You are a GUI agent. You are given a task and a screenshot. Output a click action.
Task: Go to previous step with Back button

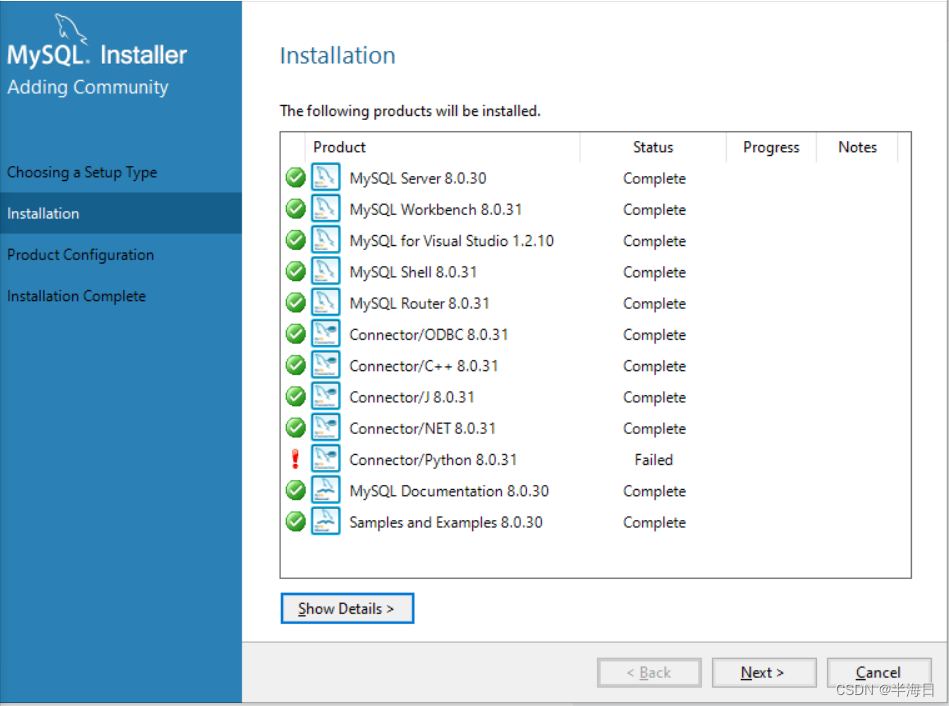click(x=649, y=673)
